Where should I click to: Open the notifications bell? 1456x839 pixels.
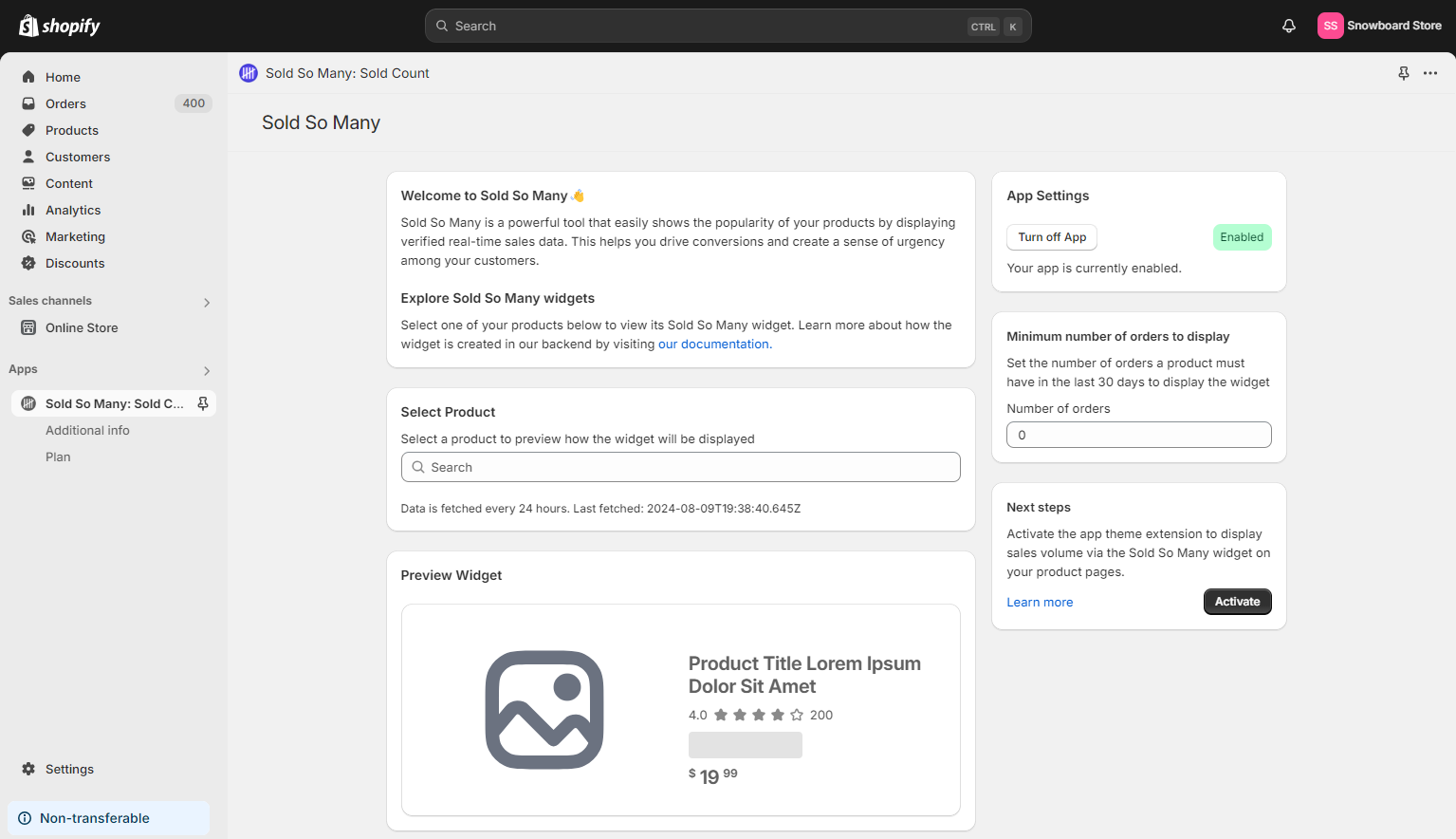tap(1288, 26)
